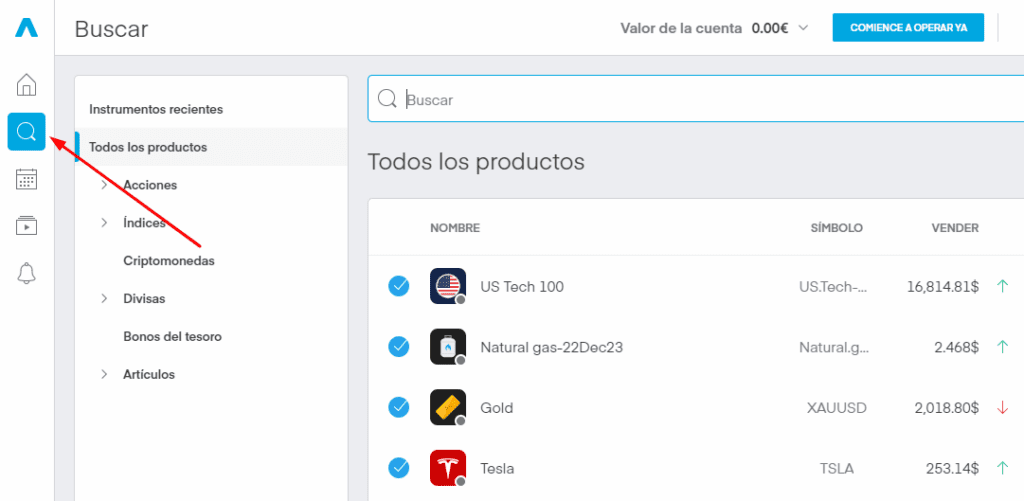Screen dimensions: 1024x501
Task: Click the Natural.g... symbol cell
Action: [x=834, y=347]
